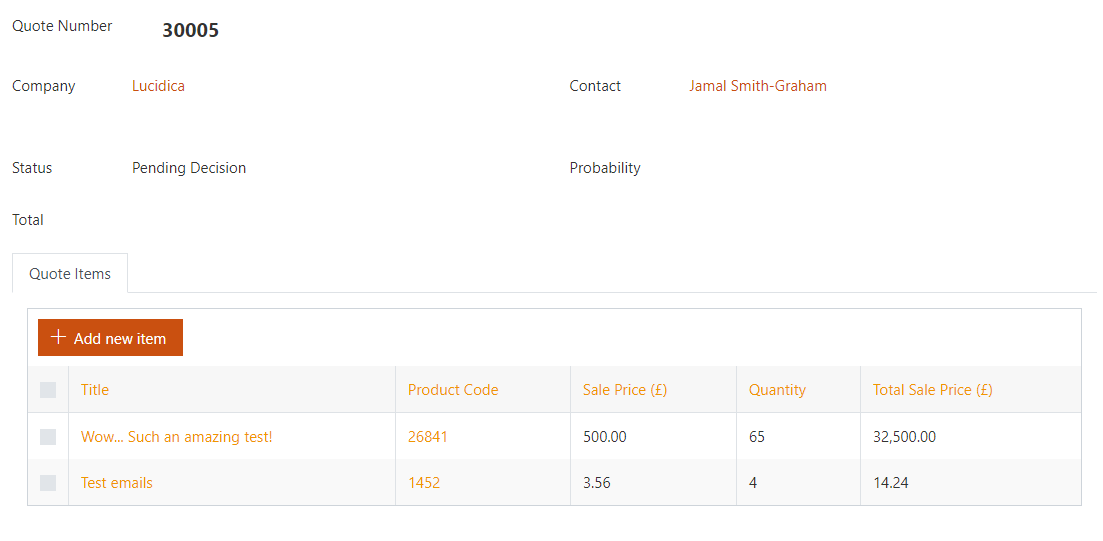
Task: Open the Test emails item
Action: pyautogui.click(x=117, y=483)
